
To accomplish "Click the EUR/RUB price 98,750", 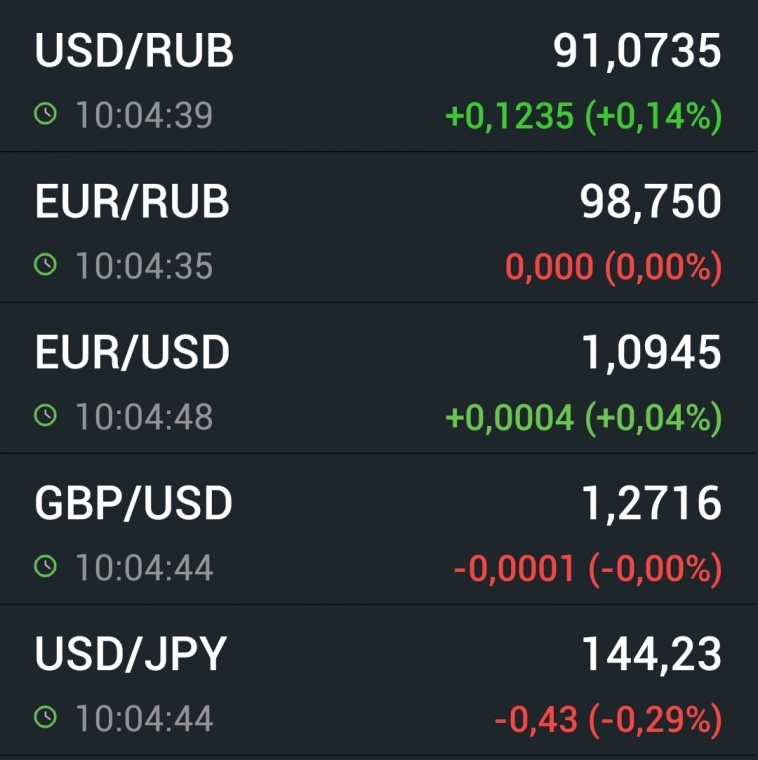I will coord(650,202).
